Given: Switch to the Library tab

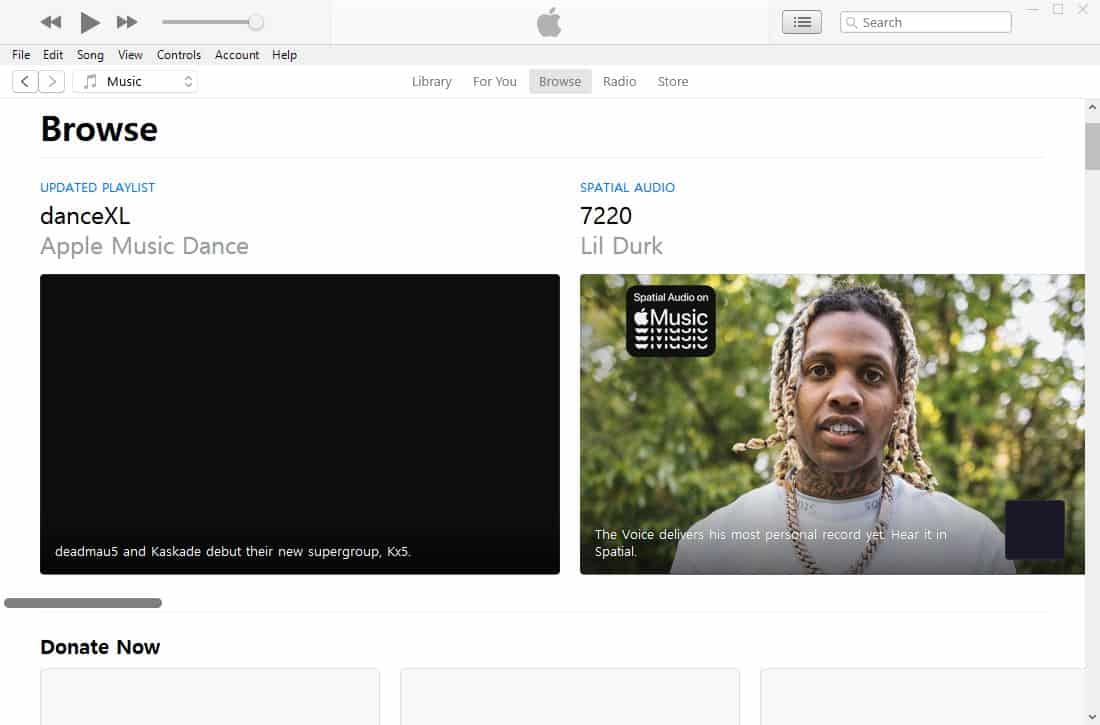Looking at the screenshot, I should pos(431,81).
